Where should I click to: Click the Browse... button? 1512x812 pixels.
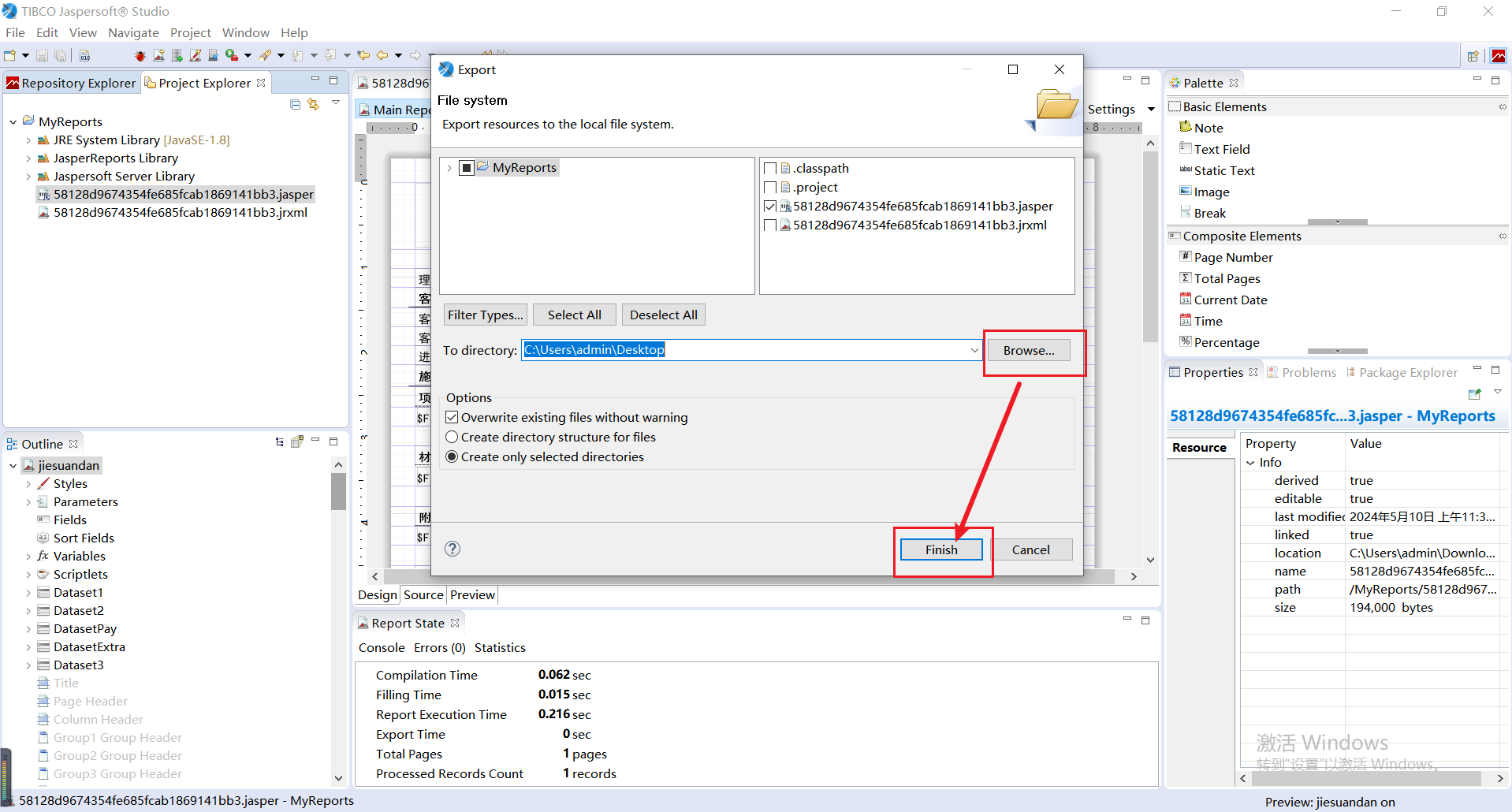point(1029,350)
